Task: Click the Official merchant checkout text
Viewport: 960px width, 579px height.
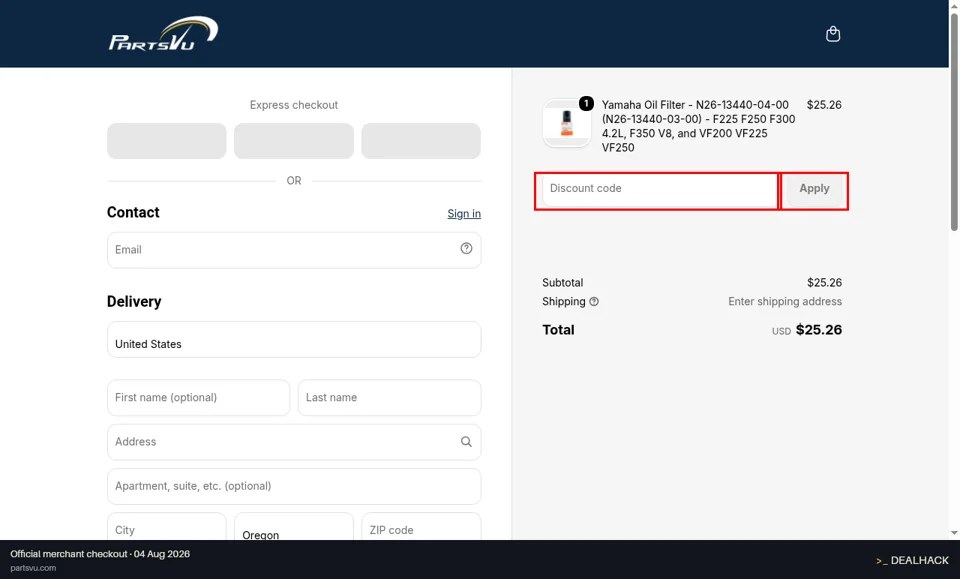Action: (100, 554)
